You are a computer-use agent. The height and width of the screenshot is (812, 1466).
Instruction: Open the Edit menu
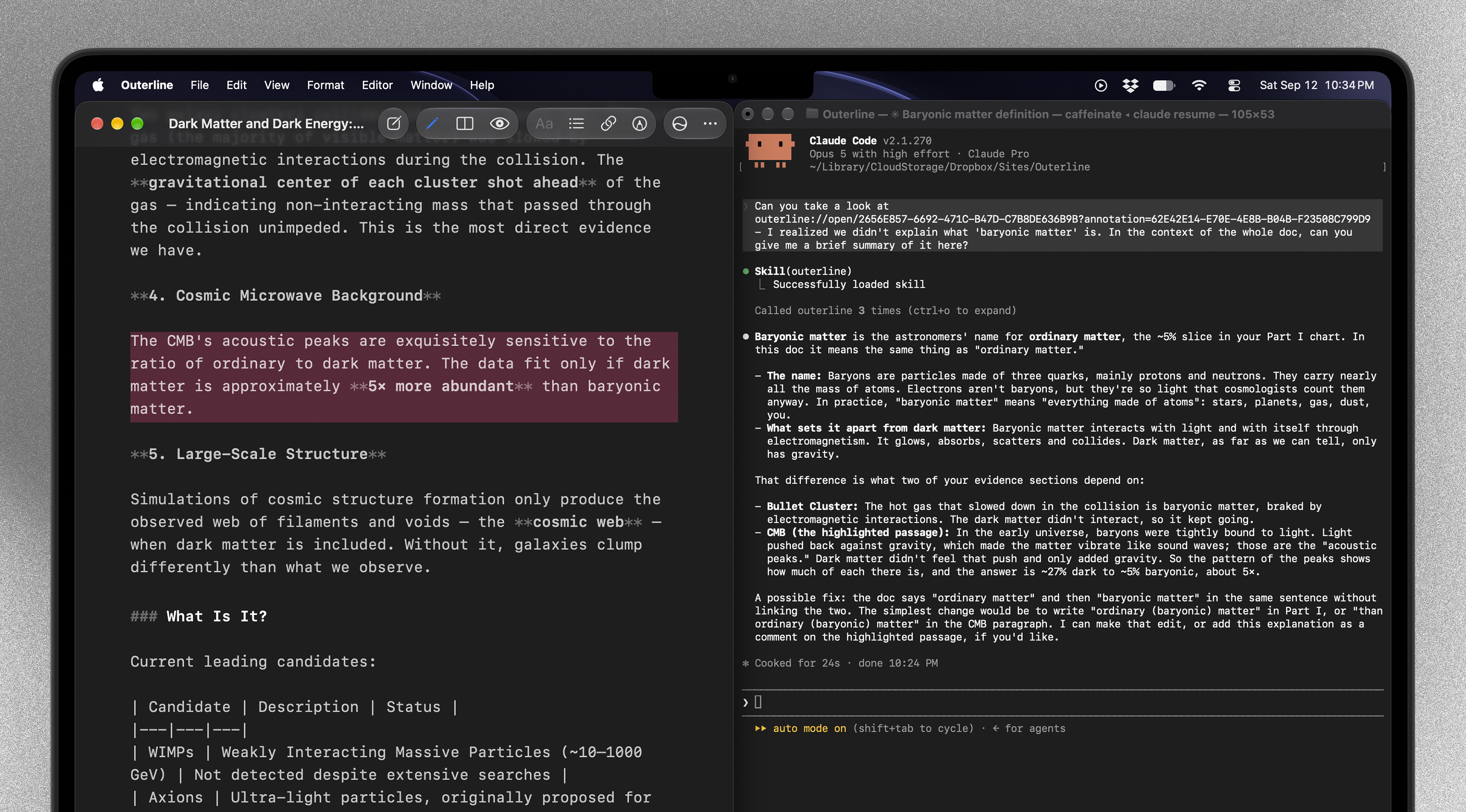[236, 85]
